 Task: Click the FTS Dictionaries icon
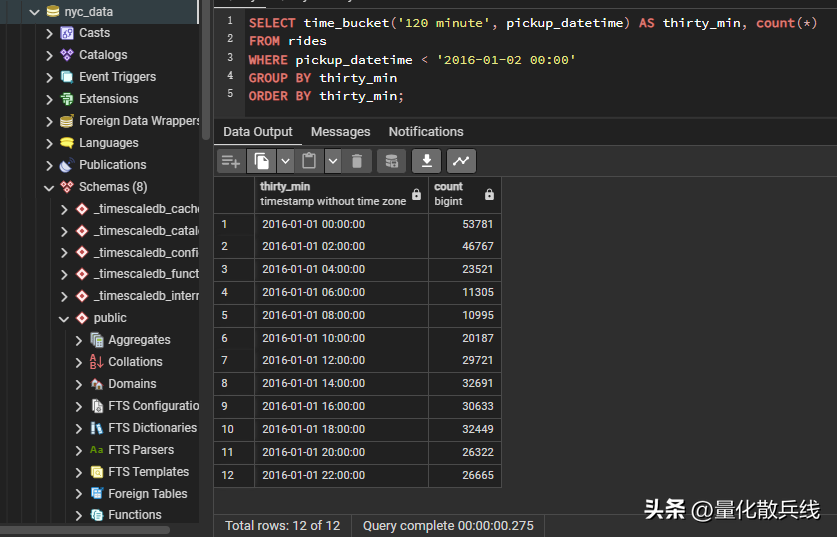pyautogui.click(x=97, y=428)
